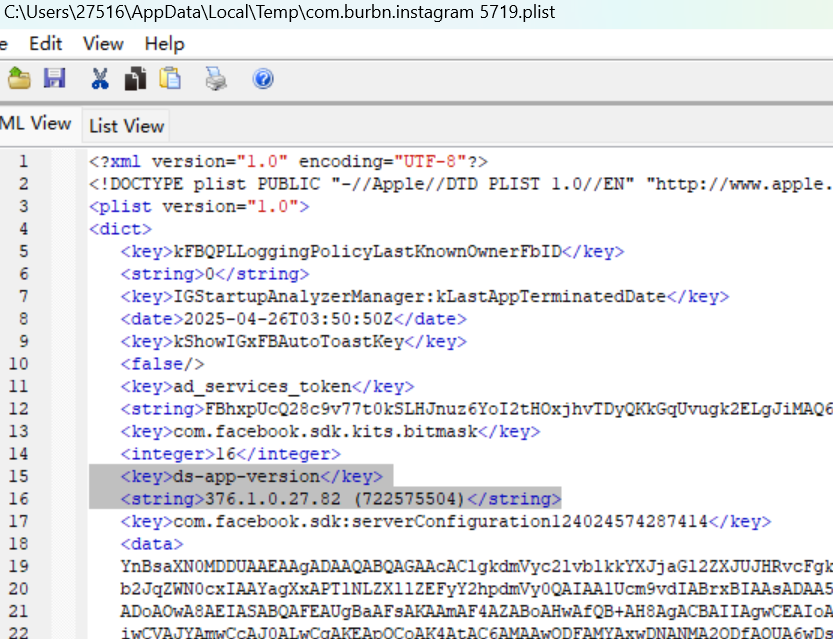Viewport: 833px width, 639px height.
Task: Click the base64 line starting YnBsaXN0MDDU
Action: [x=477, y=567]
